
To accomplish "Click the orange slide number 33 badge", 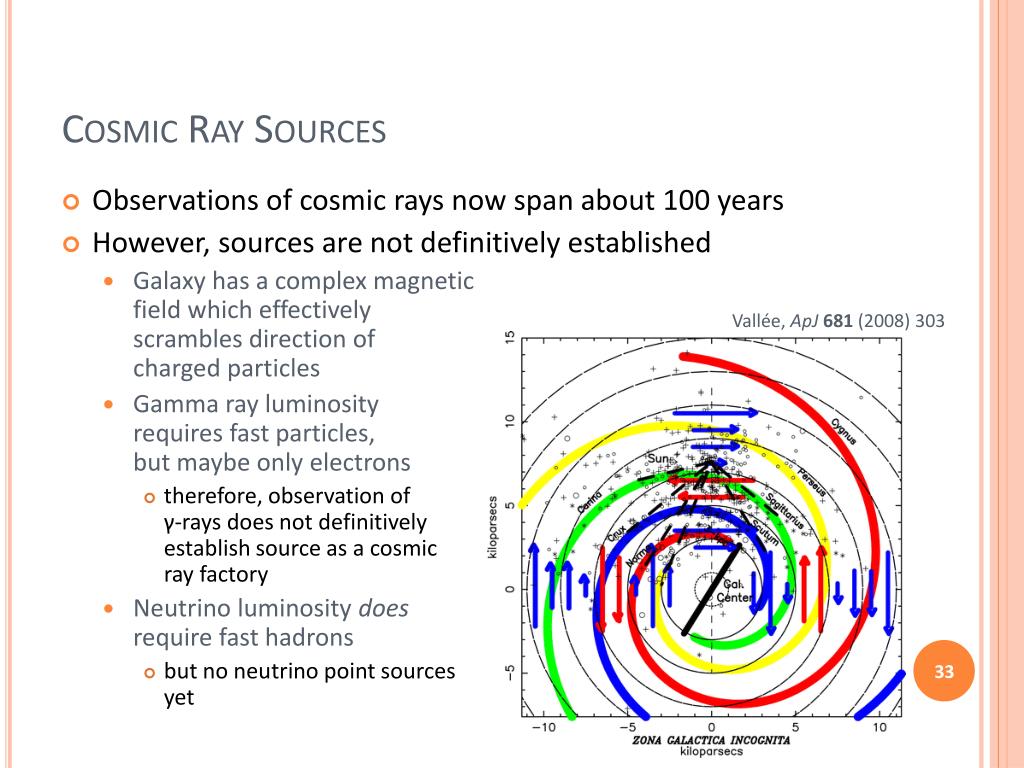I will pyautogui.click(x=944, y=671).
